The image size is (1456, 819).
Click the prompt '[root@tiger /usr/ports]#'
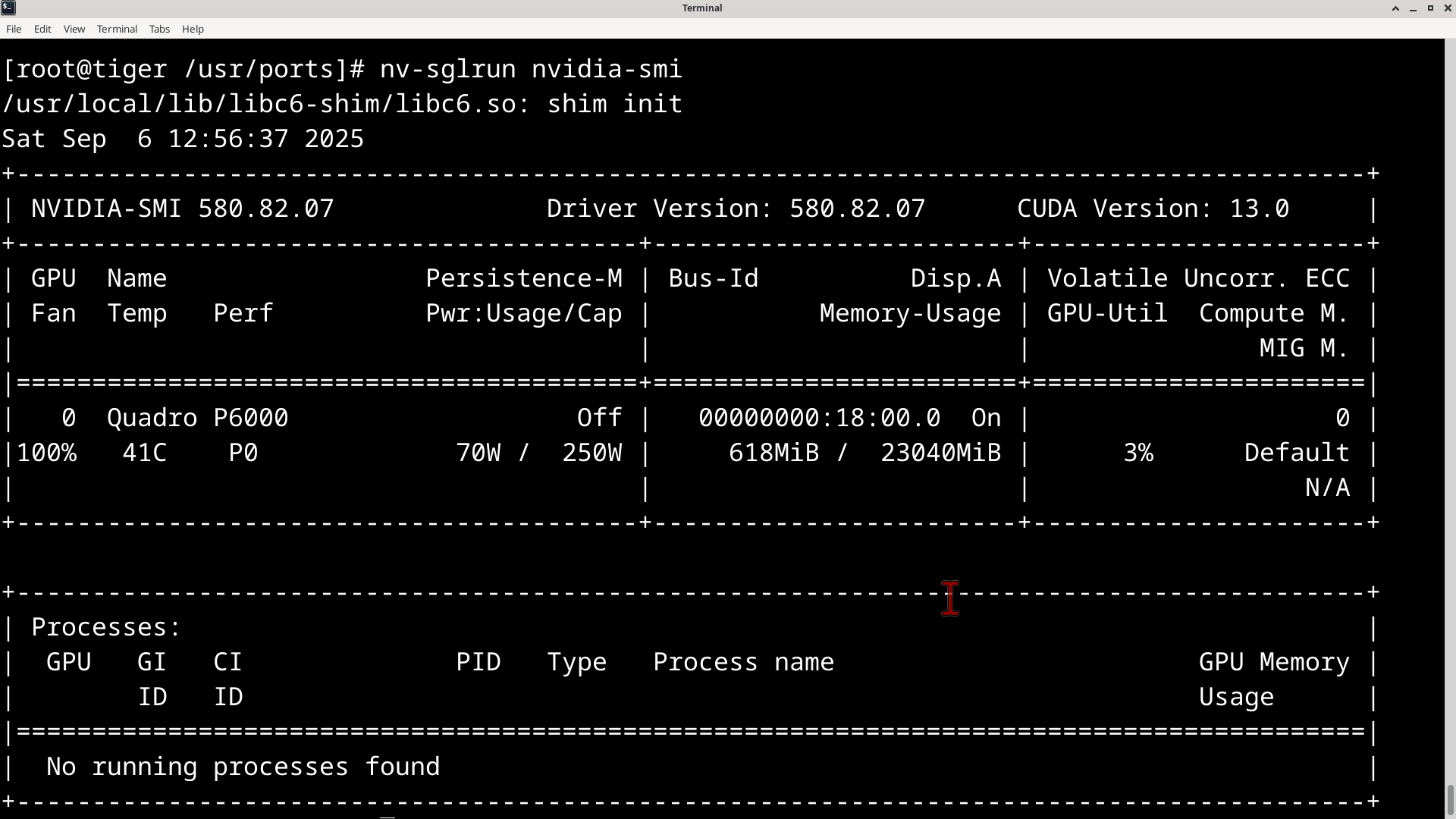click(184, 69)
